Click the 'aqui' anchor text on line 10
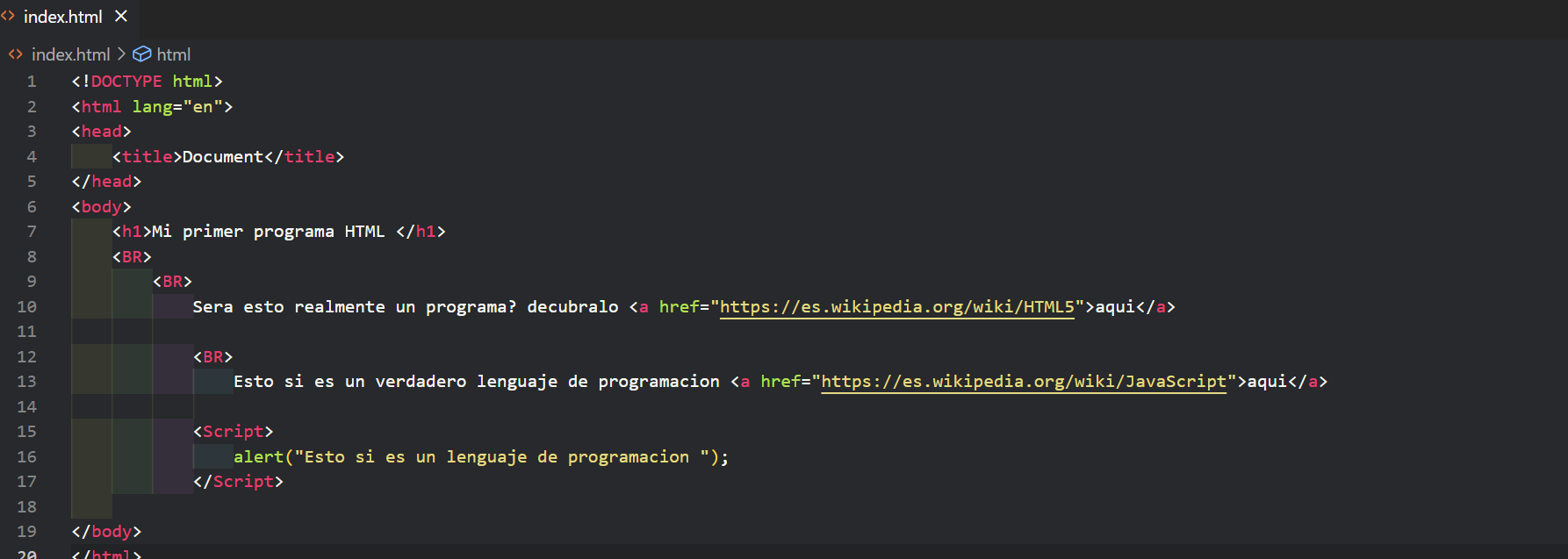 tap(1116, 307)
